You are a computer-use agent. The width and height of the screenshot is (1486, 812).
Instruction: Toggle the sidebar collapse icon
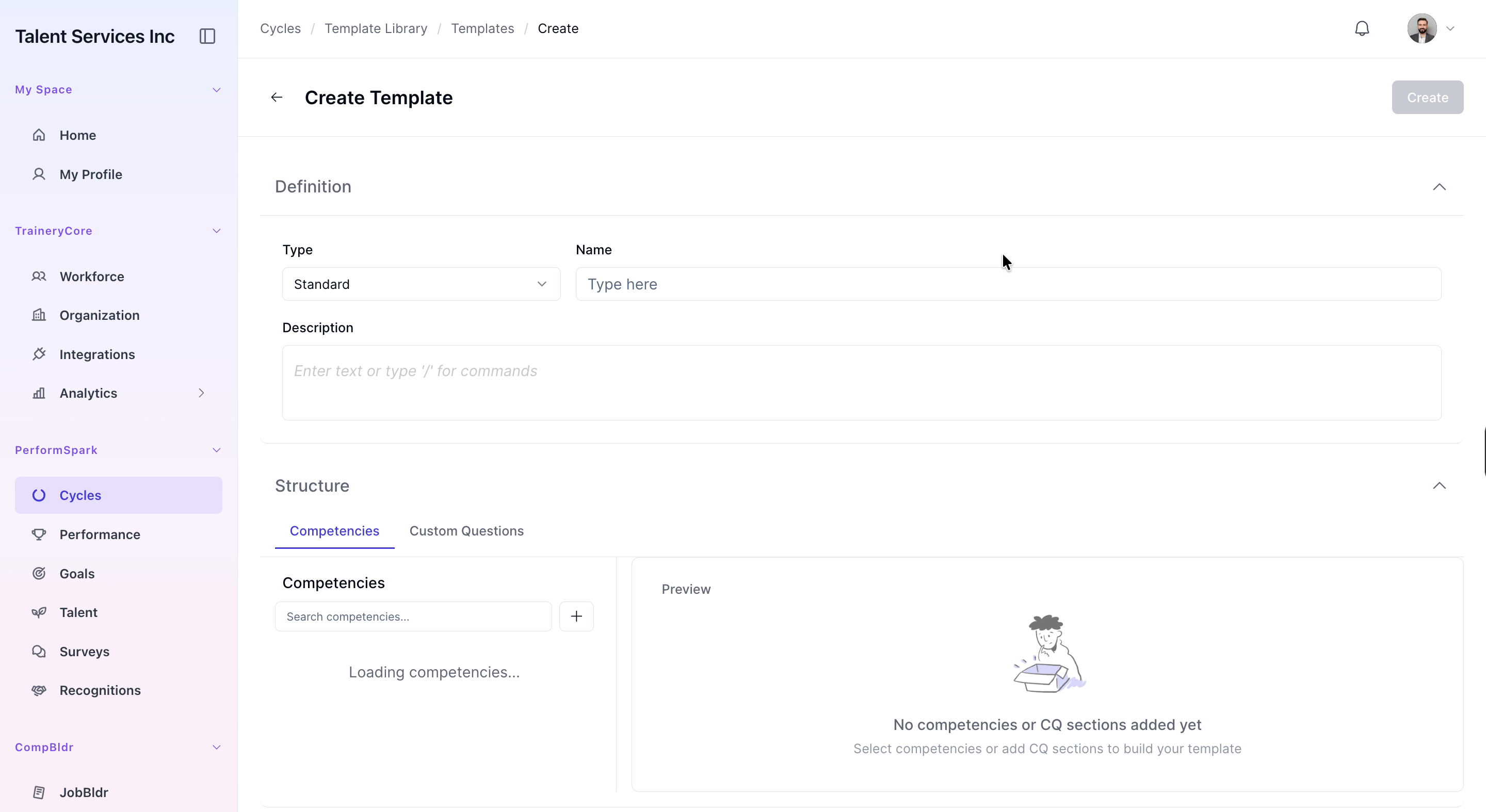(x=207, y=36)
